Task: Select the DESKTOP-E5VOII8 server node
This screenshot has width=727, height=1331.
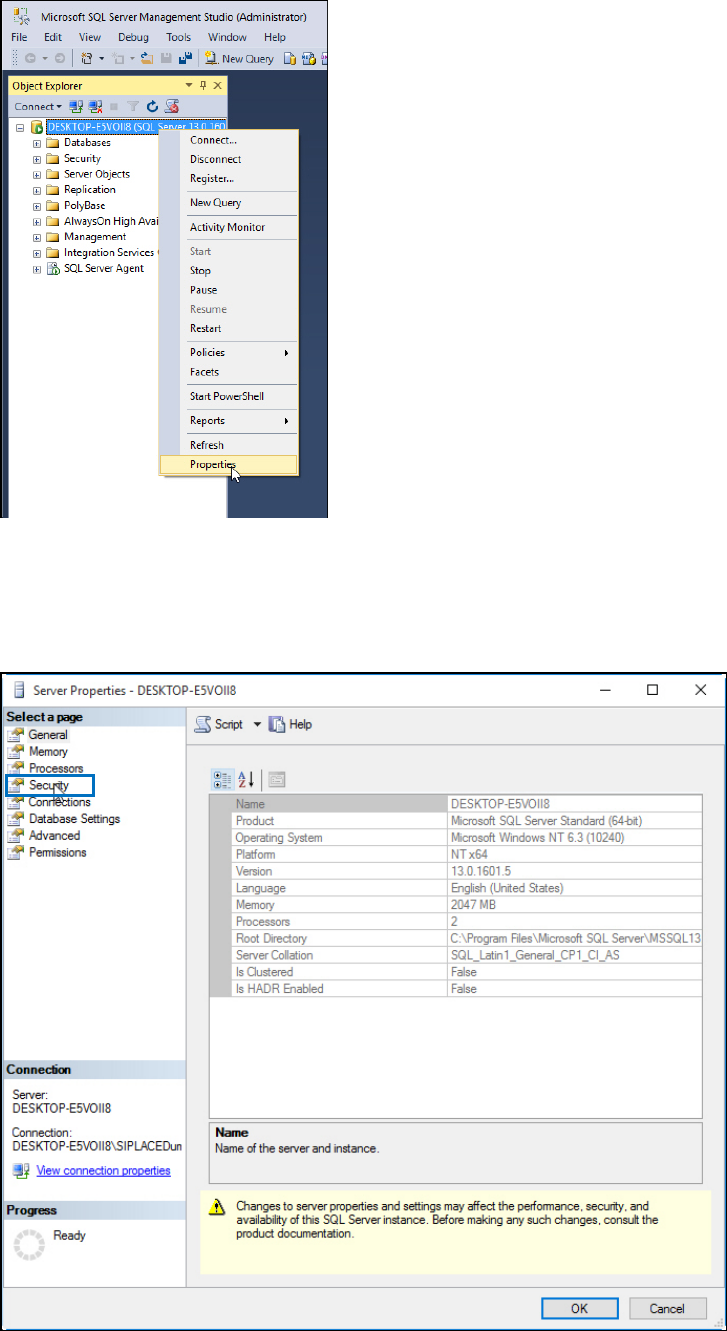Action: pos(136,127)
